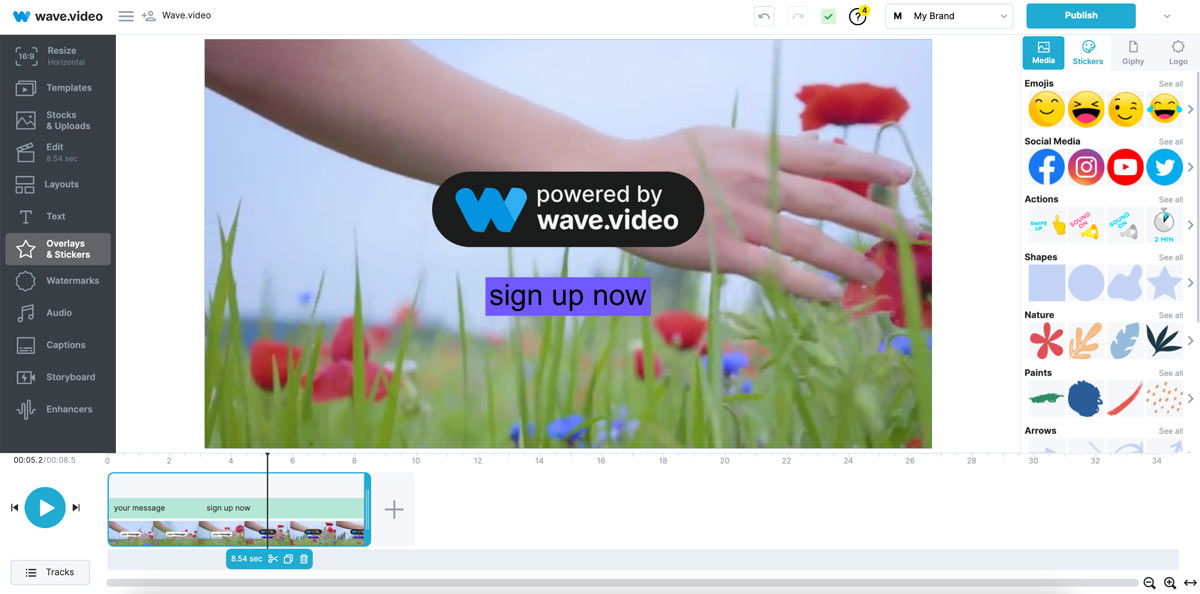
Task: Switch to the Logo tab
Action: (1178, 52)
